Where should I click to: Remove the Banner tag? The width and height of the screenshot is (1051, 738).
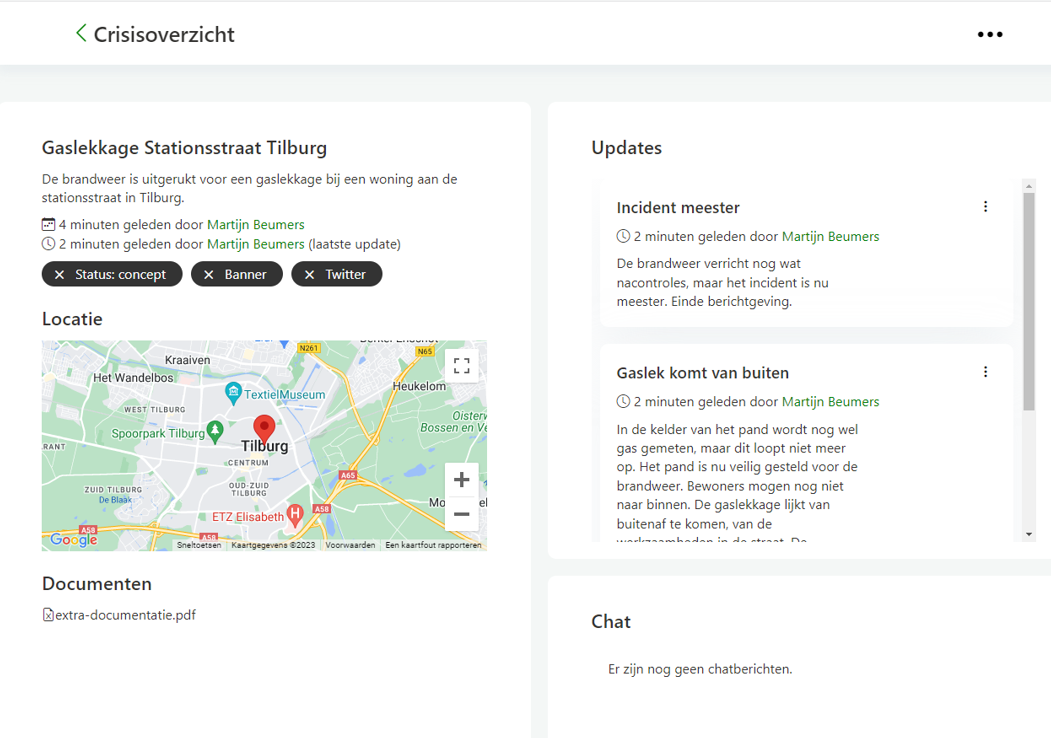pos(209,274)
